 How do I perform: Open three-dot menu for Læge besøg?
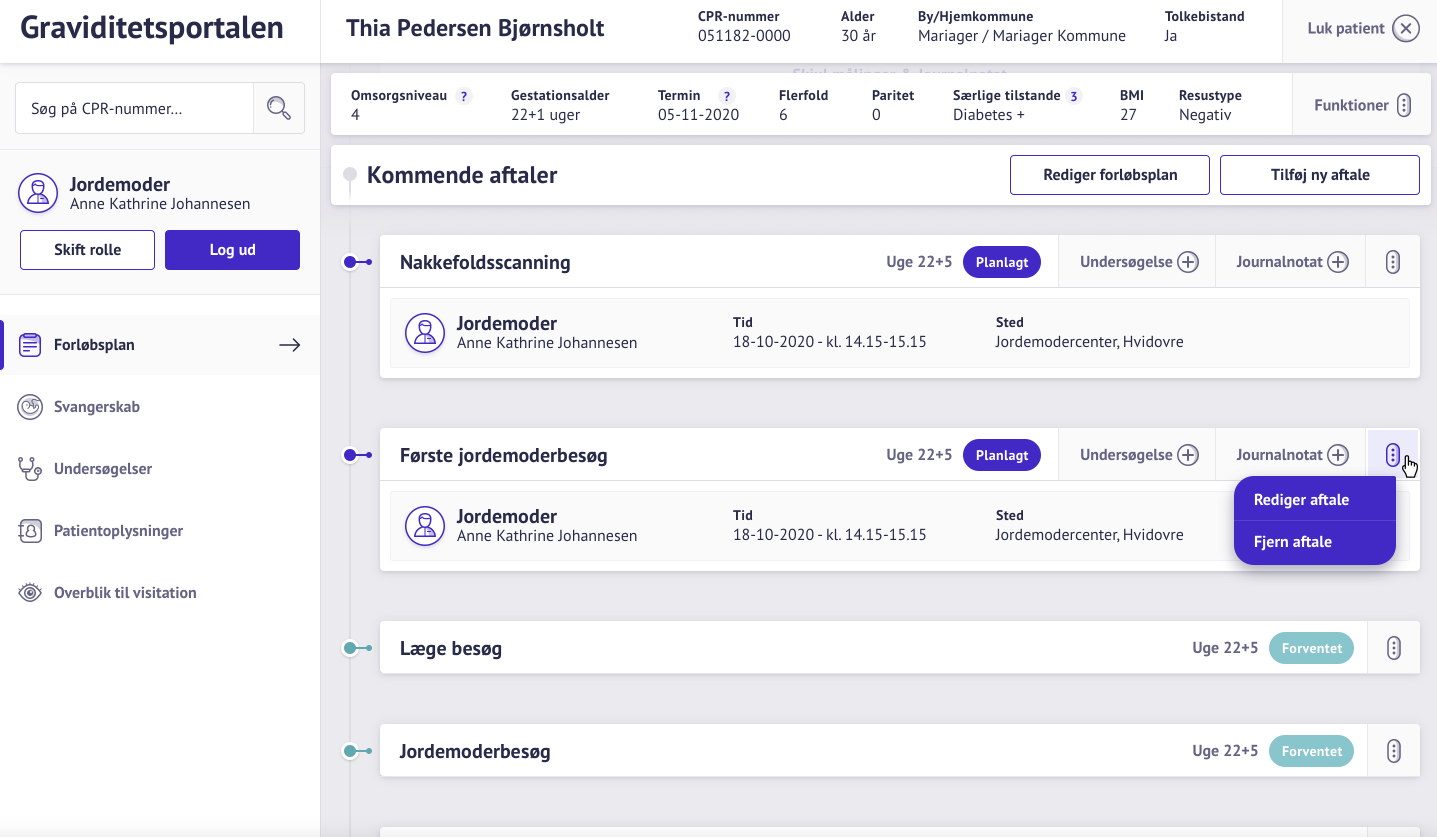click(1393, 648)
